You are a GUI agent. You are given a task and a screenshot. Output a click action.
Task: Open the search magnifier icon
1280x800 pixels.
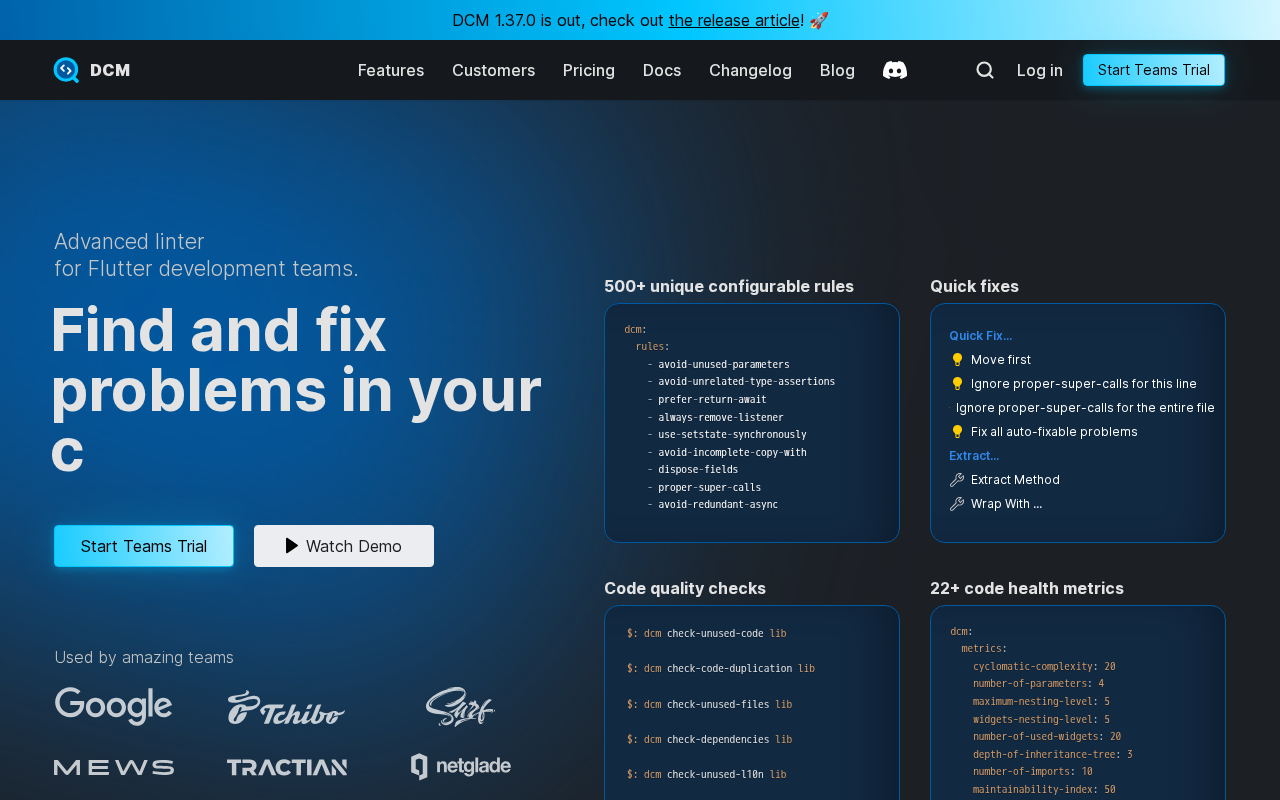point(985,70)
